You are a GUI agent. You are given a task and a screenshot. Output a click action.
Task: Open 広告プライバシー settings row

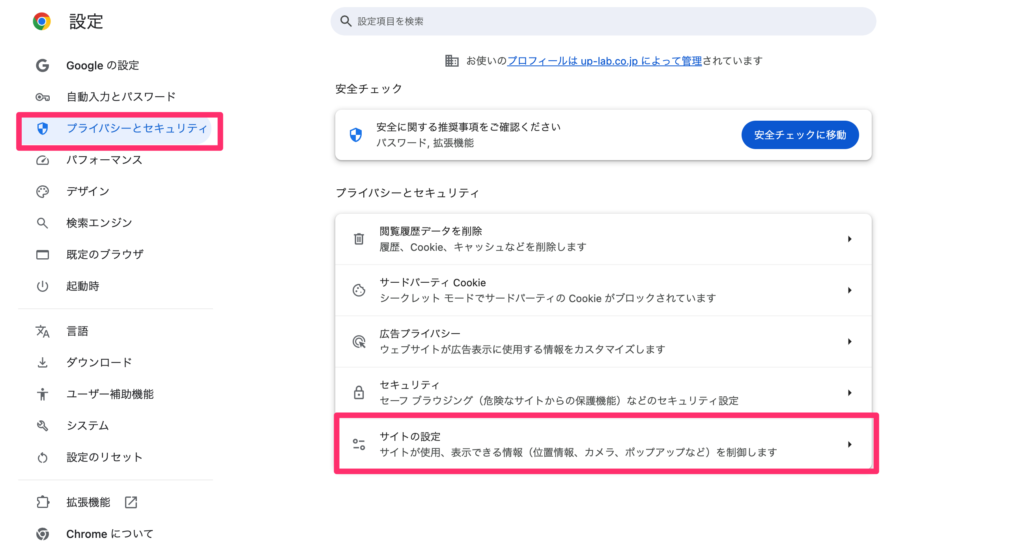603,341
